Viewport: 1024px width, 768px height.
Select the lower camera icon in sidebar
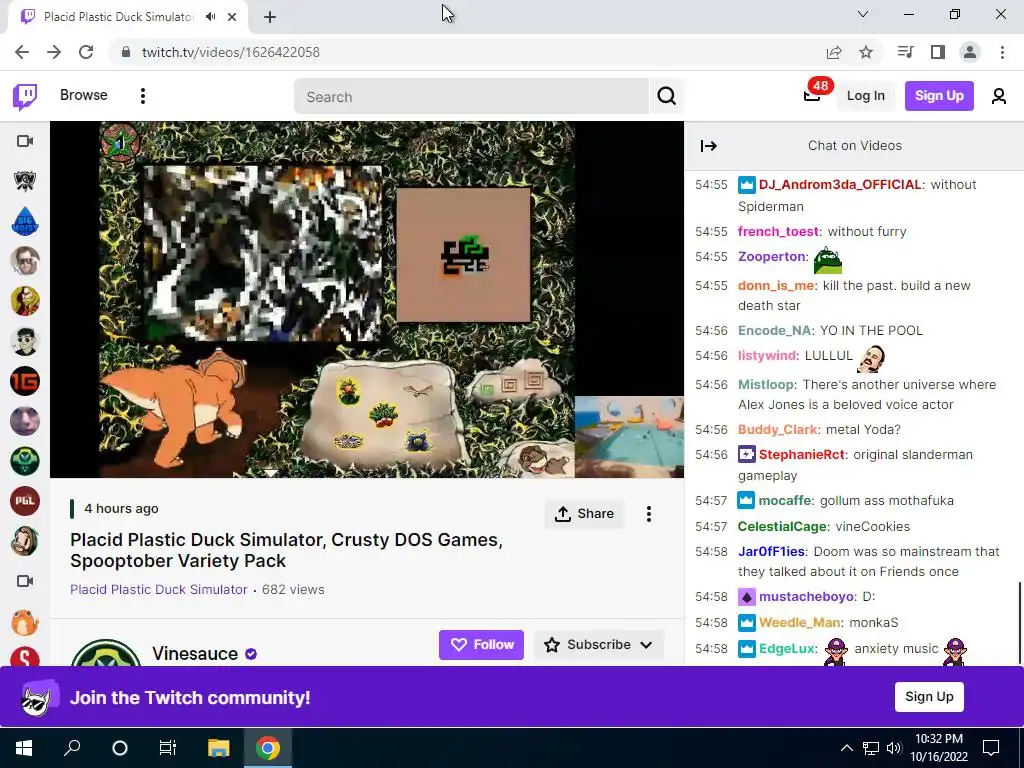point(25,581)
